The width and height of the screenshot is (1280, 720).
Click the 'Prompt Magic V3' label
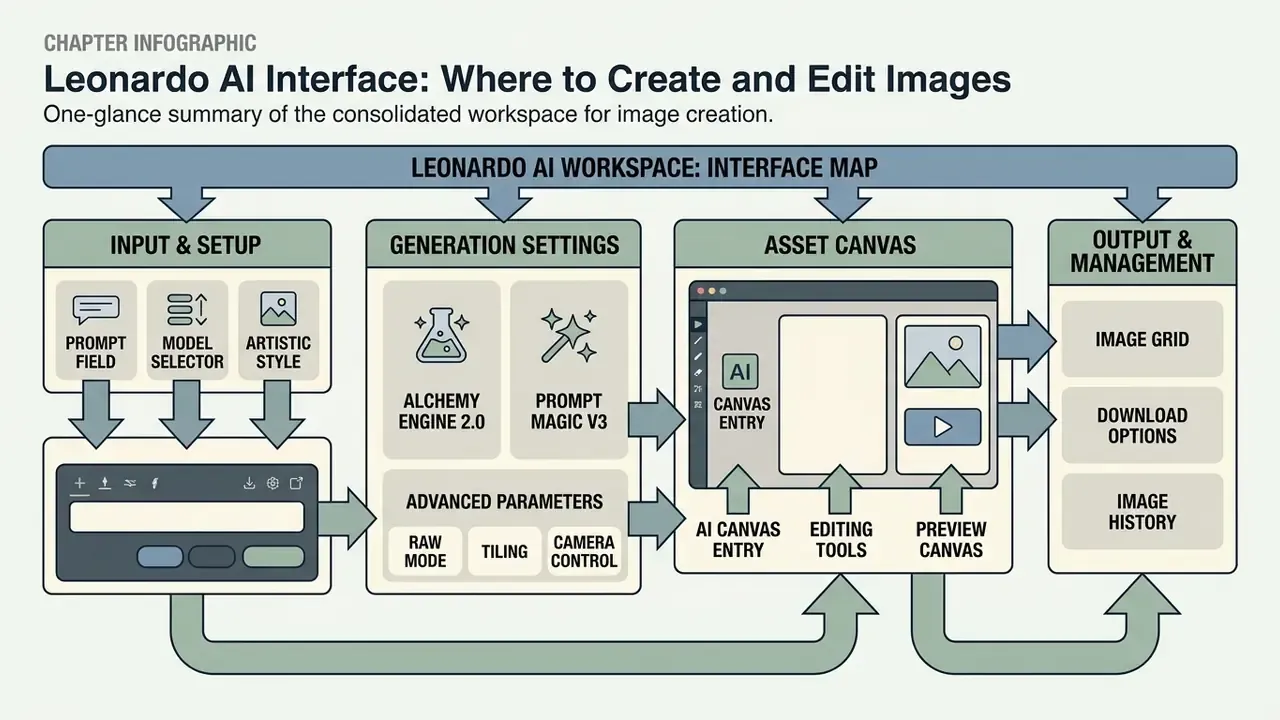pyautogui.click(x=569, y=411)
